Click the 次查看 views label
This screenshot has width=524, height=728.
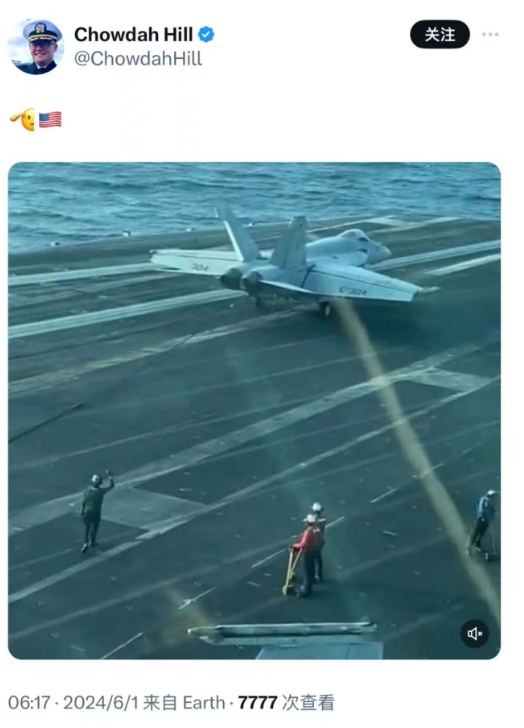308,702
